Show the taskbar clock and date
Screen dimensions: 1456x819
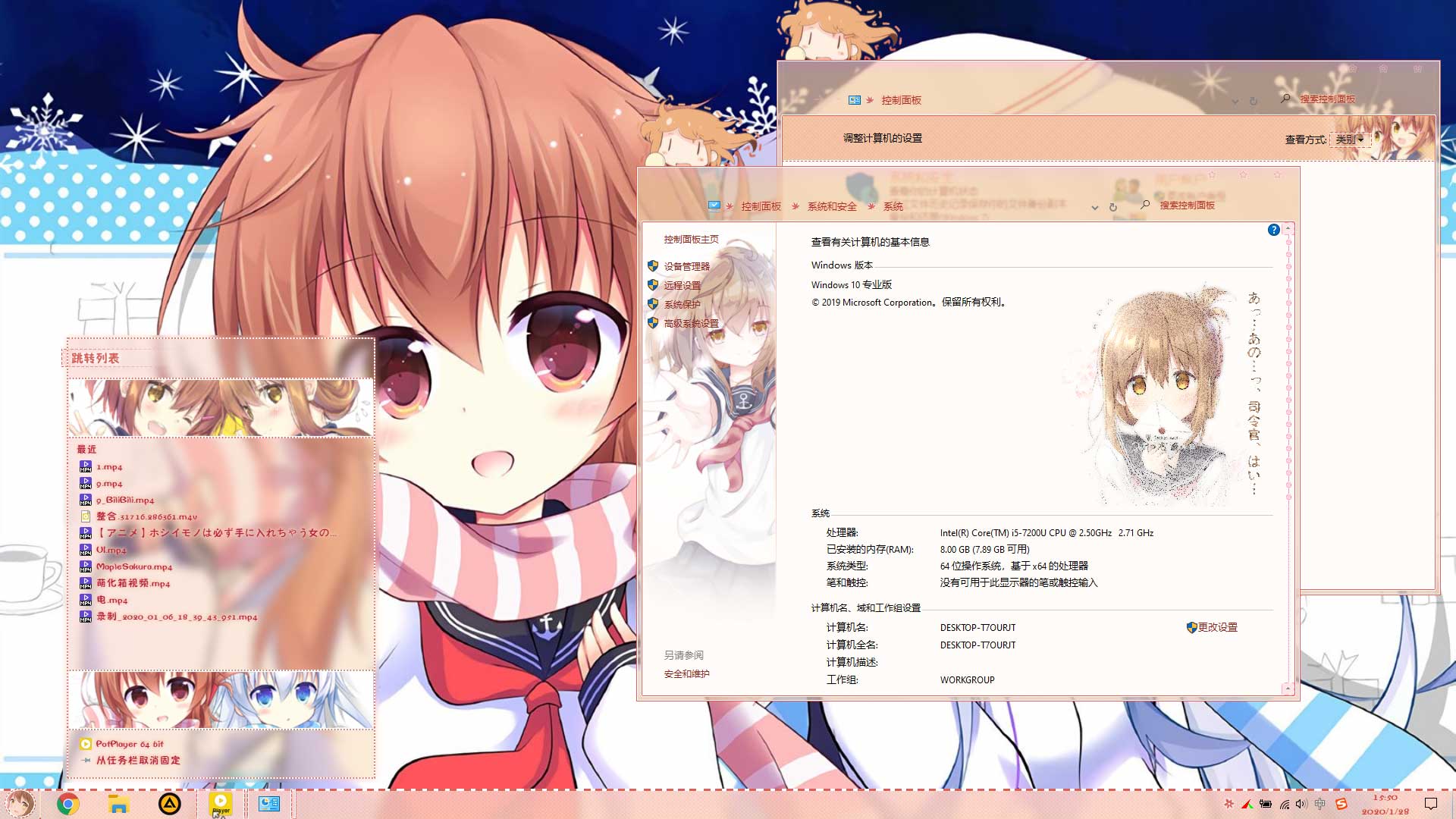point(1385,805)
